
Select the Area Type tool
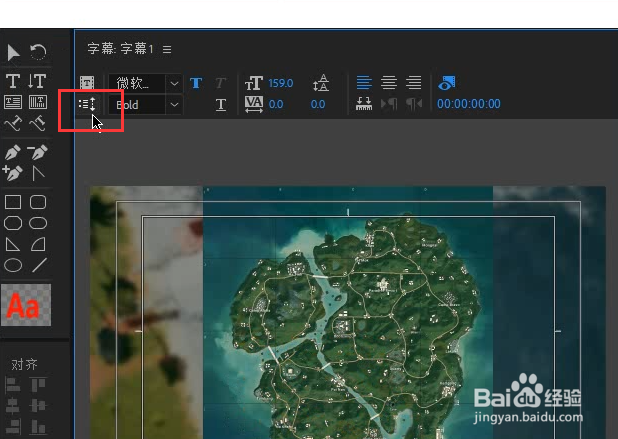pyautogui.click(x=13, y=102)
